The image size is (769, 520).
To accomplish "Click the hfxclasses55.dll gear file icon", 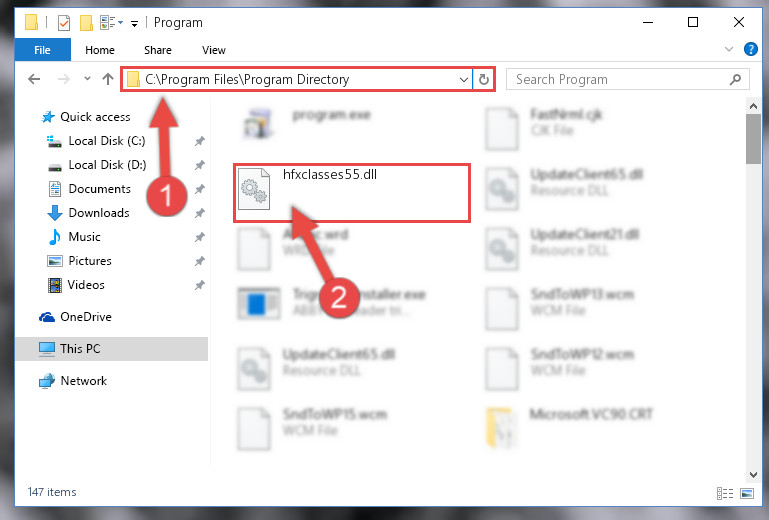I will (254, 189).
